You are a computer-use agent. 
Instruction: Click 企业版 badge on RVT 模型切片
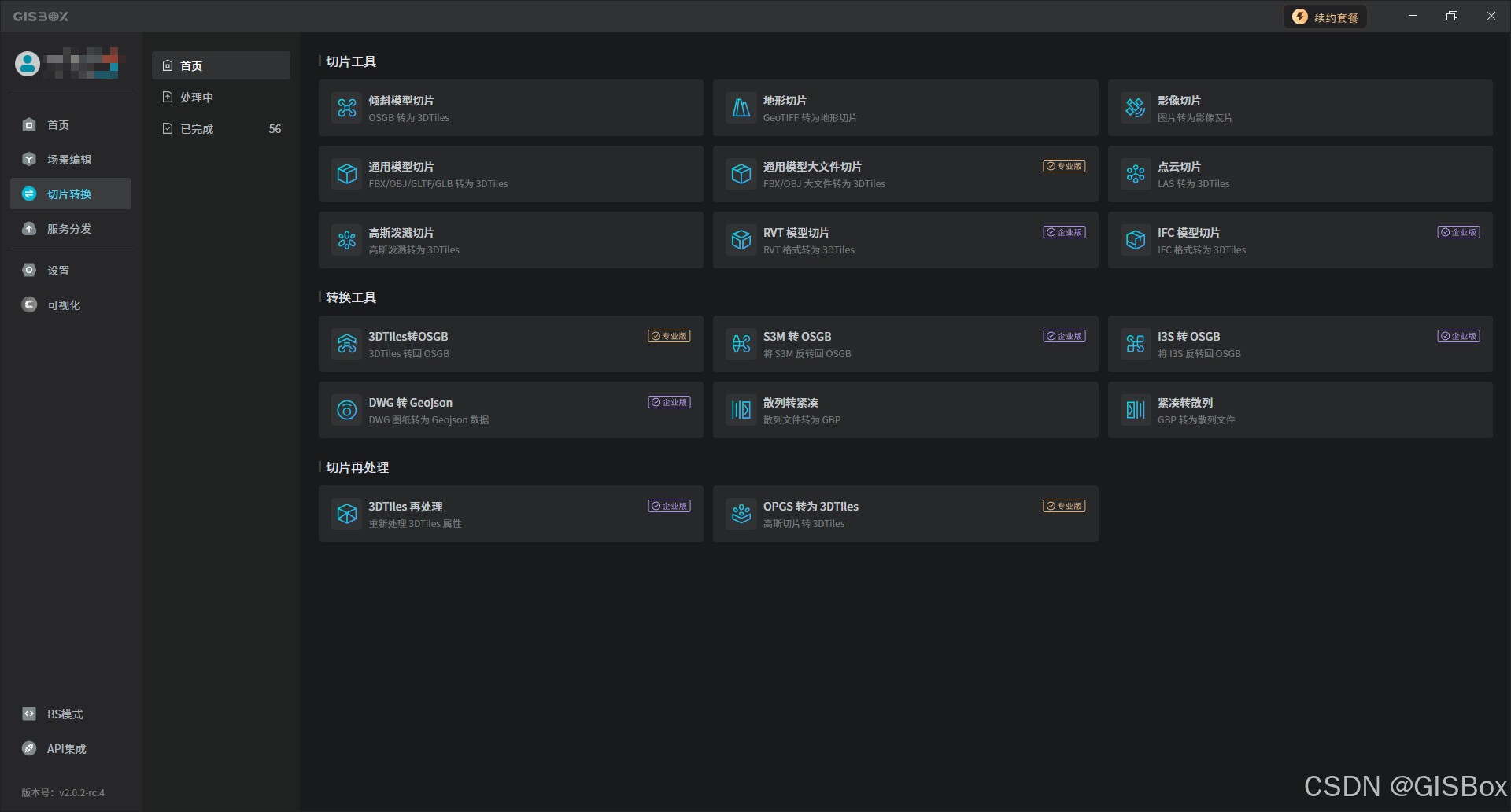[1064, 232]
